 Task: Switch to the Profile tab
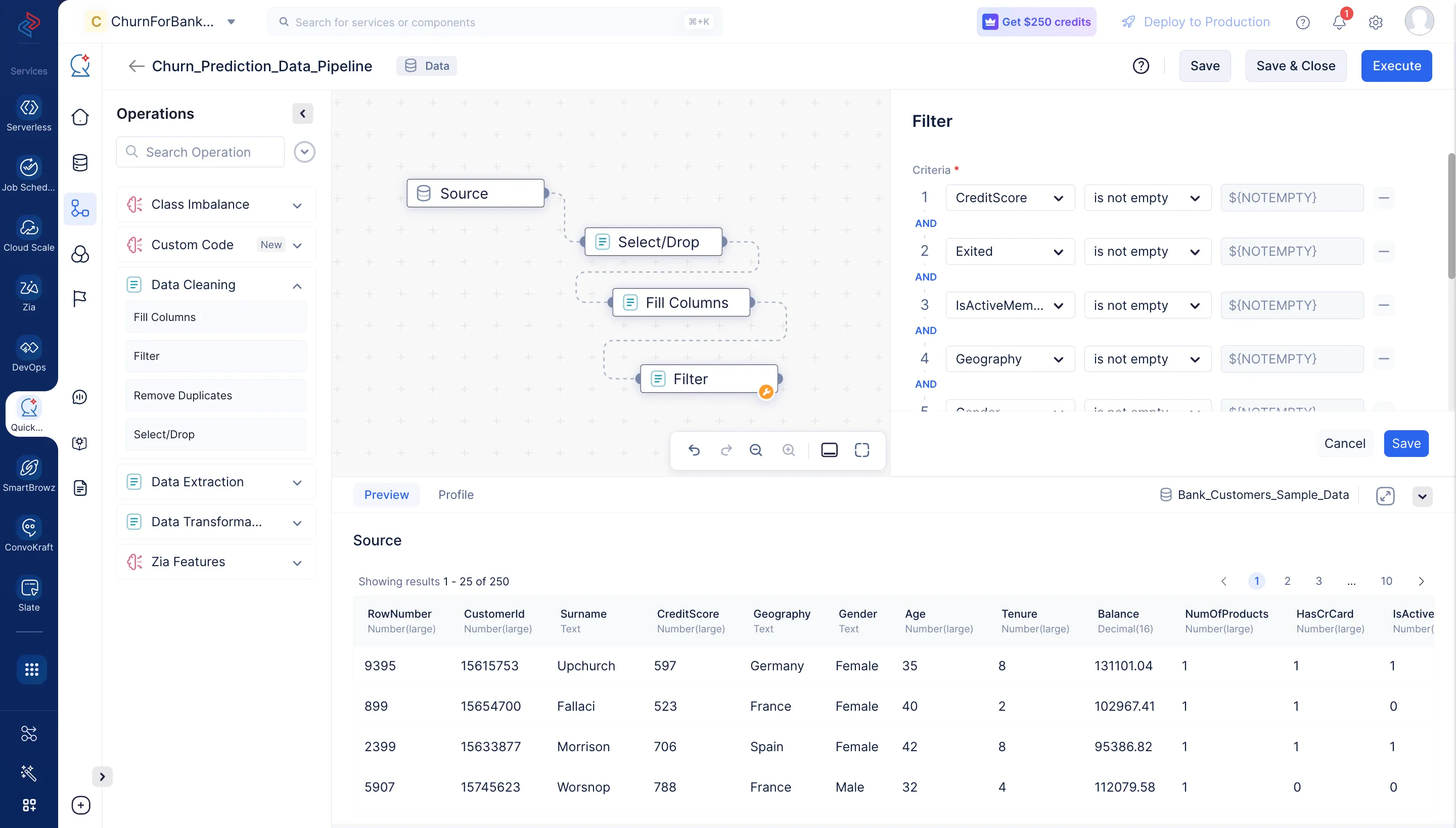tap(456, 494)
